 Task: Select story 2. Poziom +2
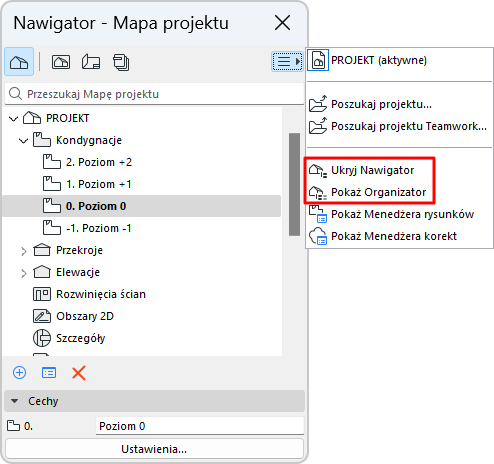tap(142, 162)
